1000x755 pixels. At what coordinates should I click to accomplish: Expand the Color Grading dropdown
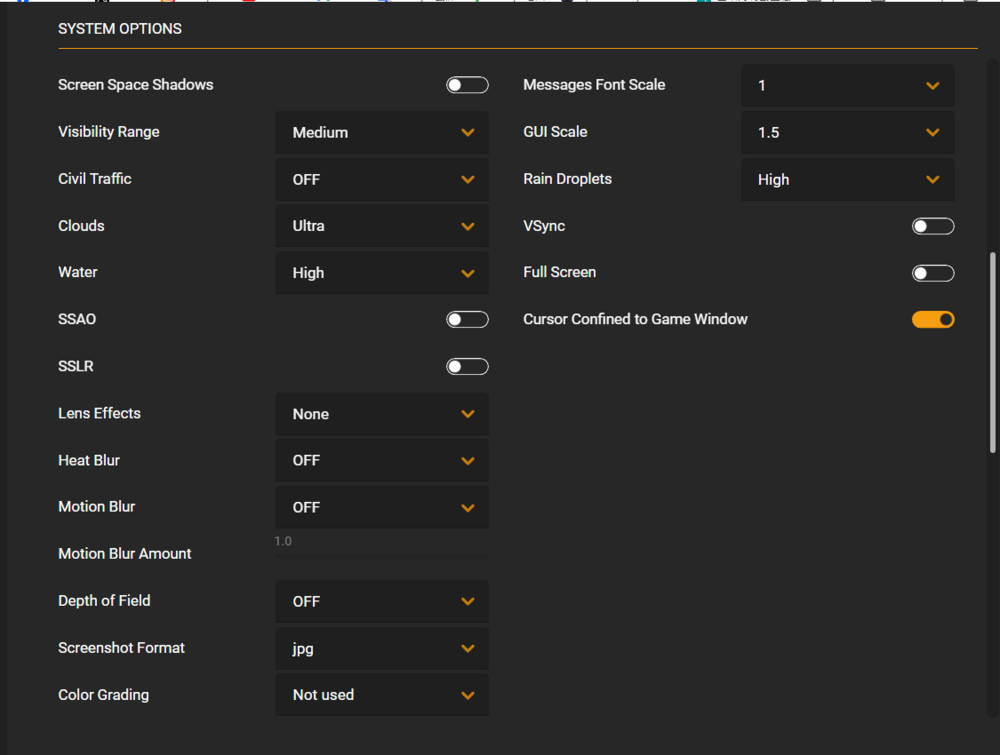382,695
